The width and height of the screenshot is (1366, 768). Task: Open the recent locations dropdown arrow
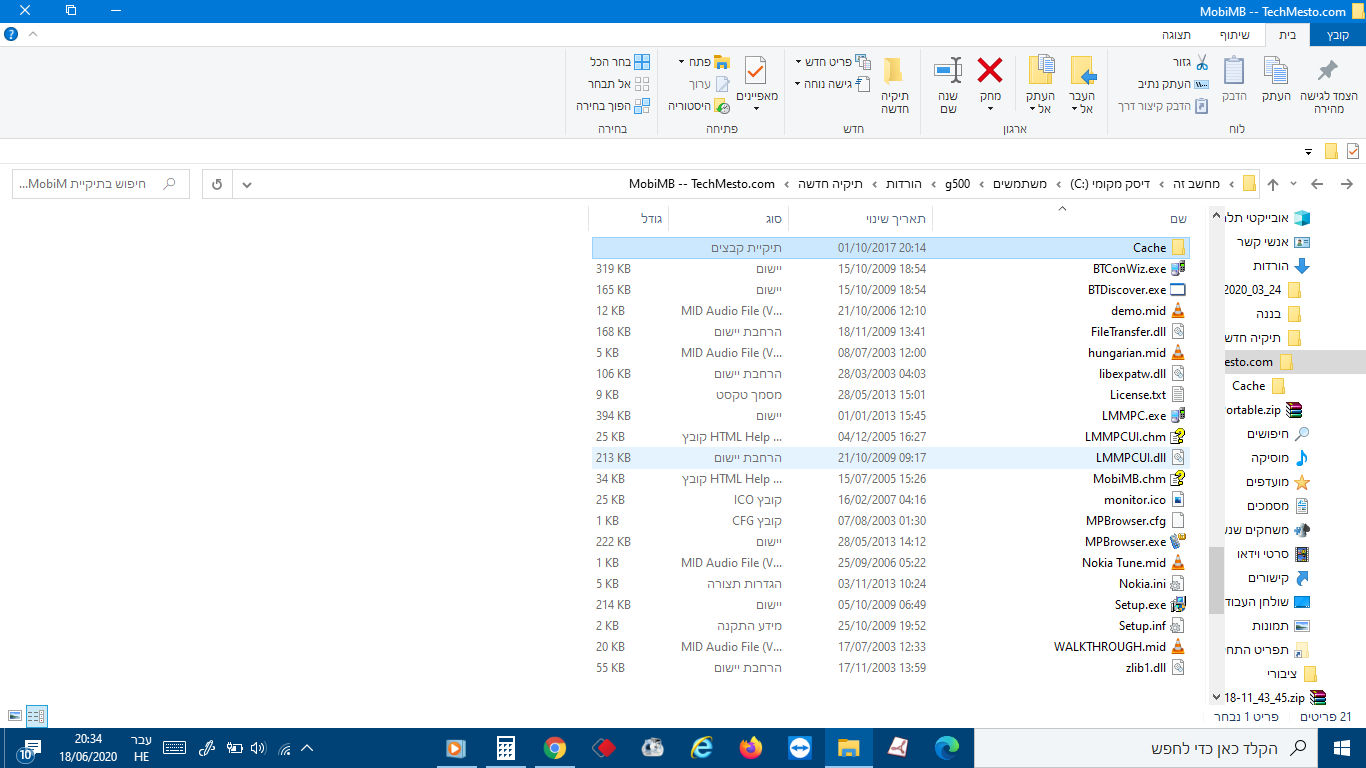[1294, 184]
